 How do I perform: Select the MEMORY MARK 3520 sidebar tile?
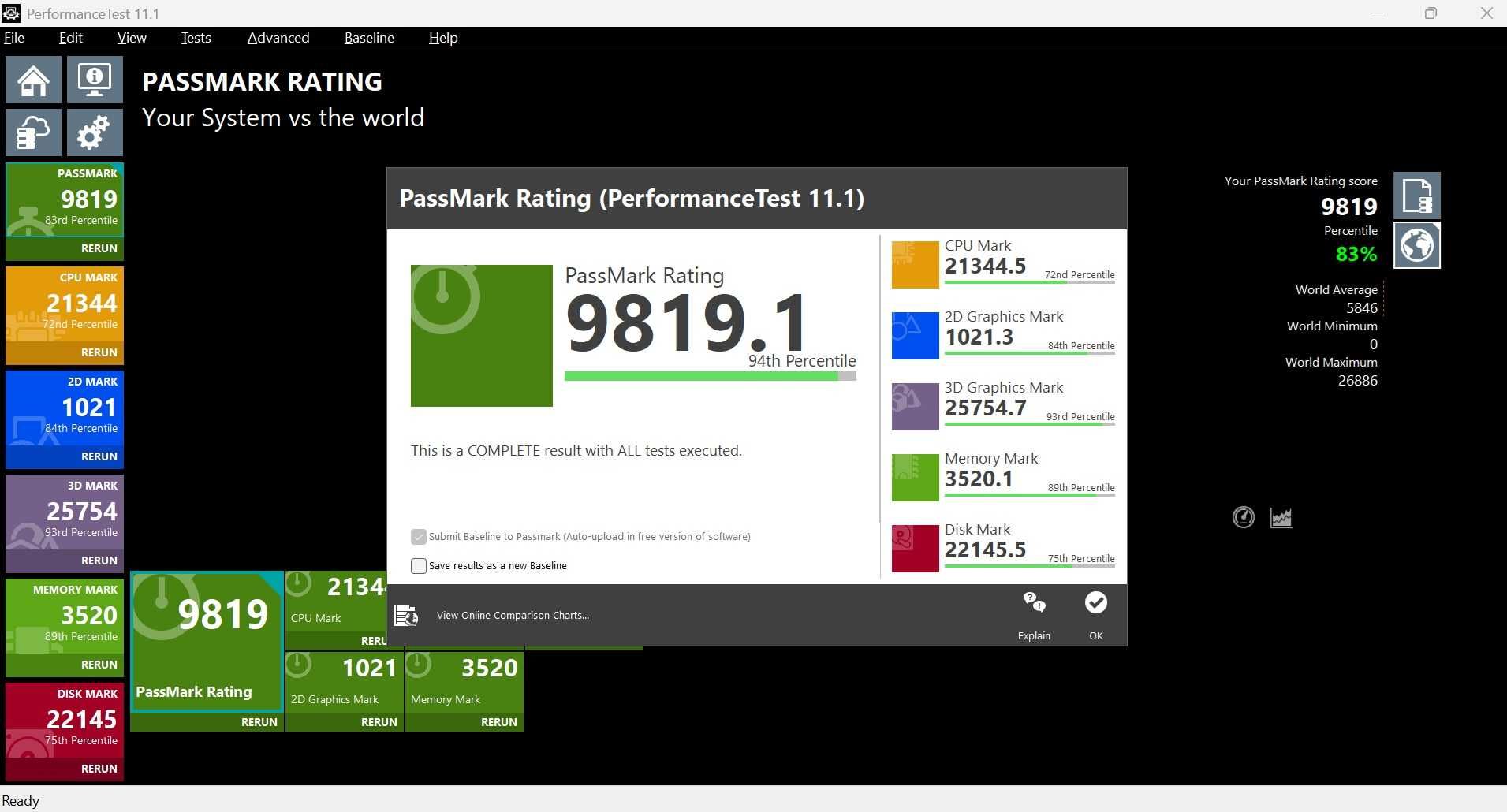coord(65,616)
